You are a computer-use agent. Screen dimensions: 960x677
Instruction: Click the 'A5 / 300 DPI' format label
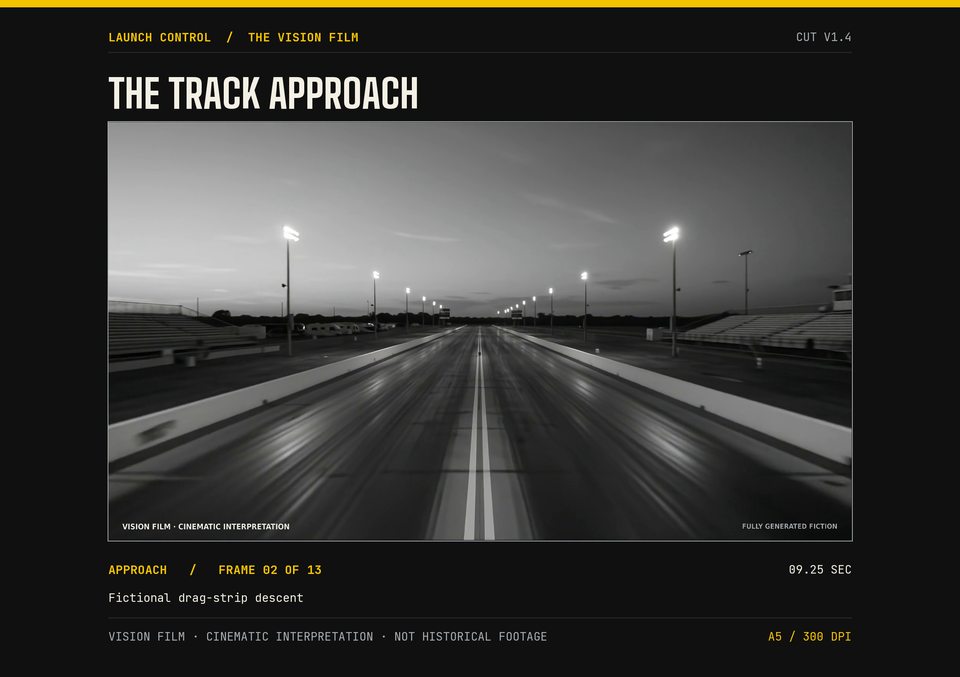pyautogui.click(x=809, y=637)
